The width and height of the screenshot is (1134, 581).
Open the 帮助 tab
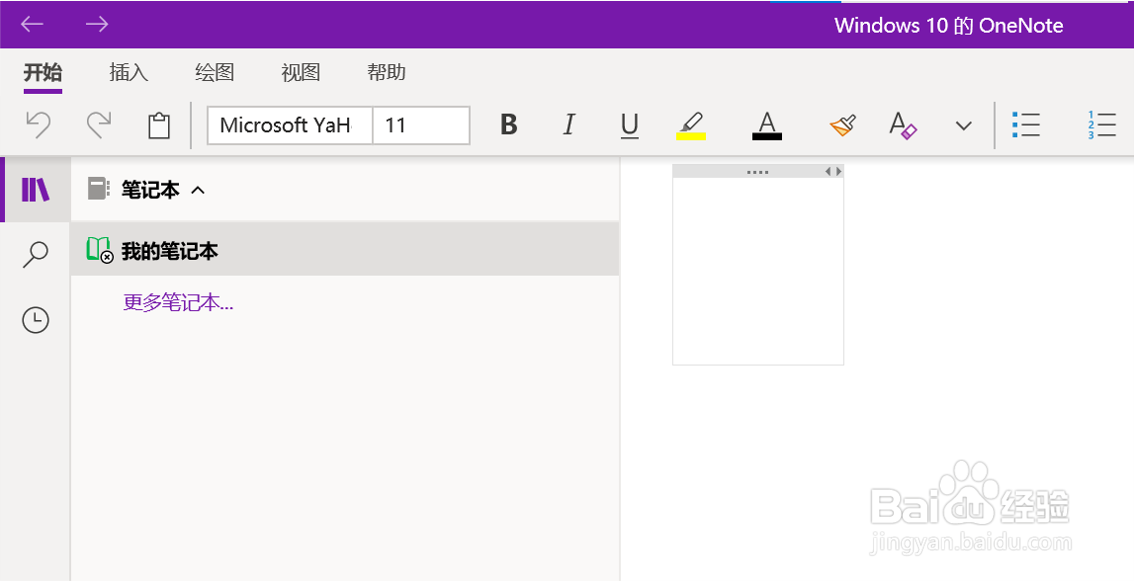[x=386, y=72]
